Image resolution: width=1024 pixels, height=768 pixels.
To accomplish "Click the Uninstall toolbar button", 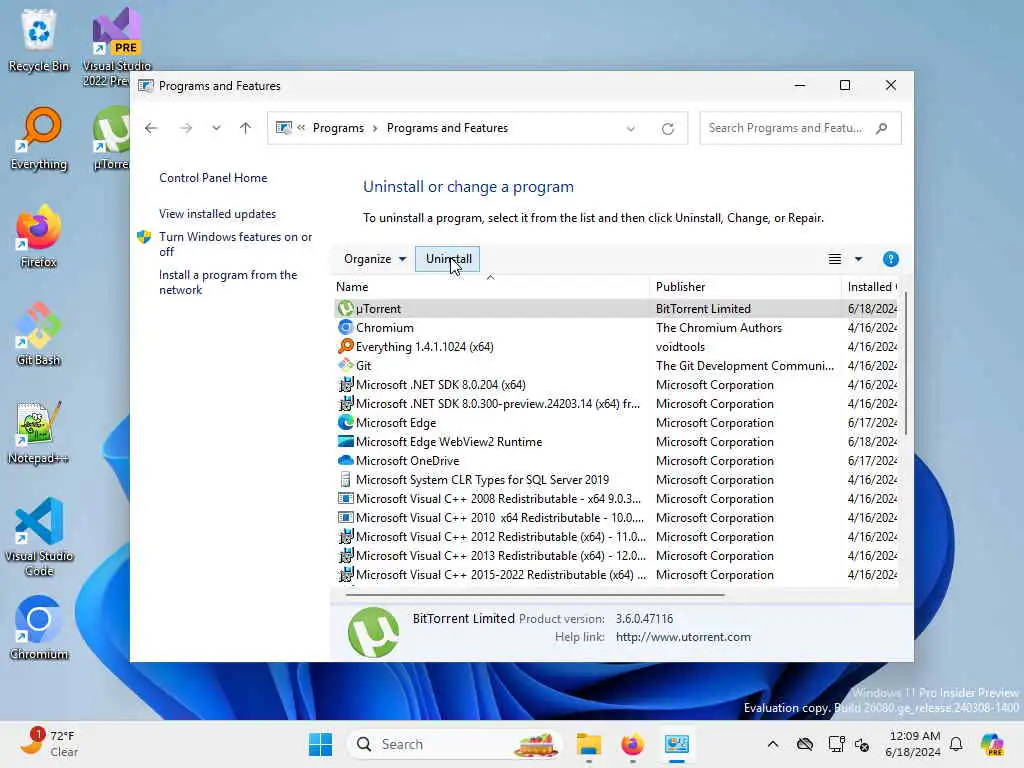I will point(447,259).
